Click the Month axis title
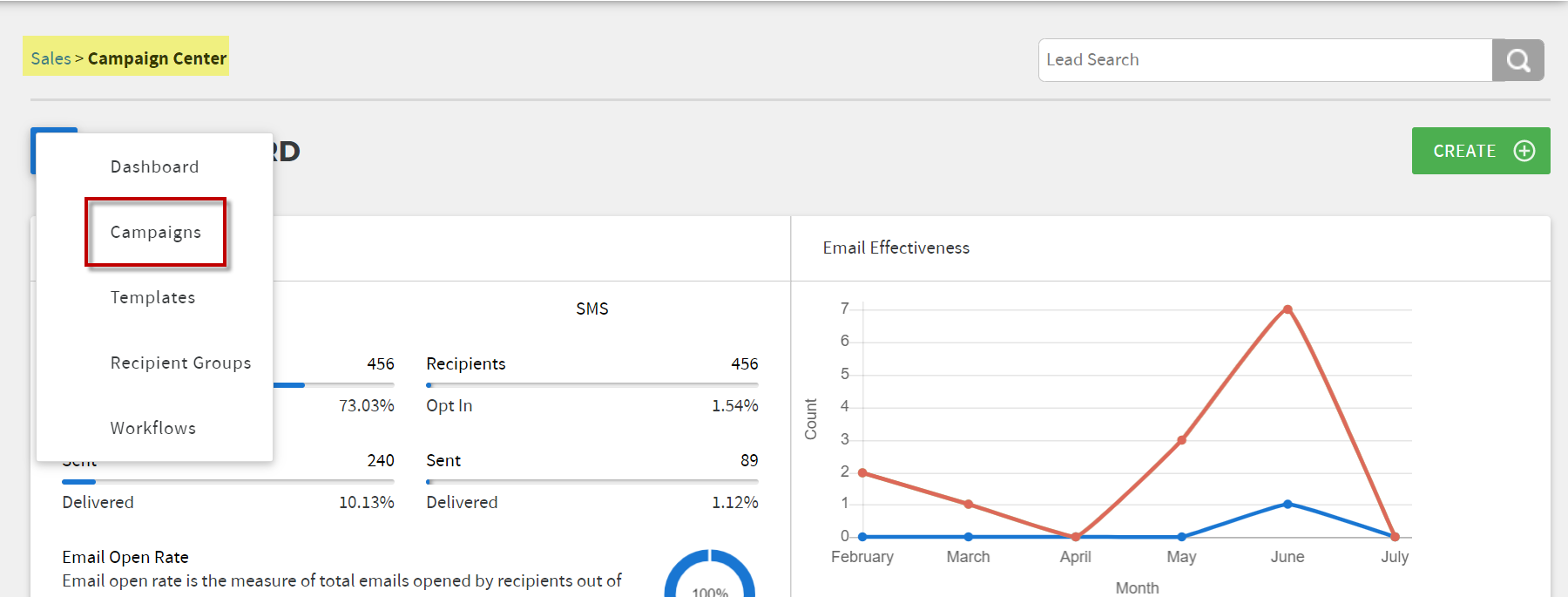Image resolution: width=1568 pixels, height=597 pixels. 1137,588
